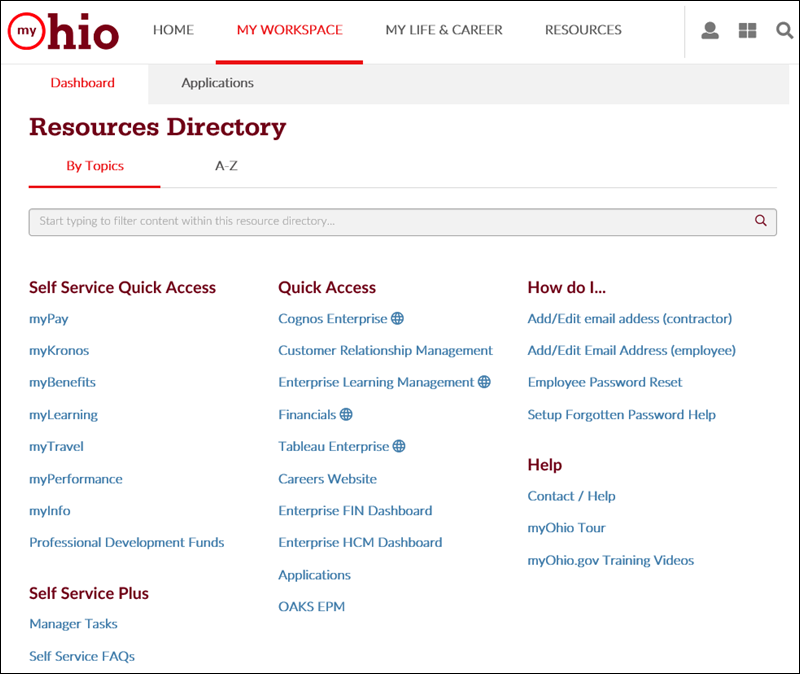
Task: Open the myBenefits link
Action: [x=62, y=382]
